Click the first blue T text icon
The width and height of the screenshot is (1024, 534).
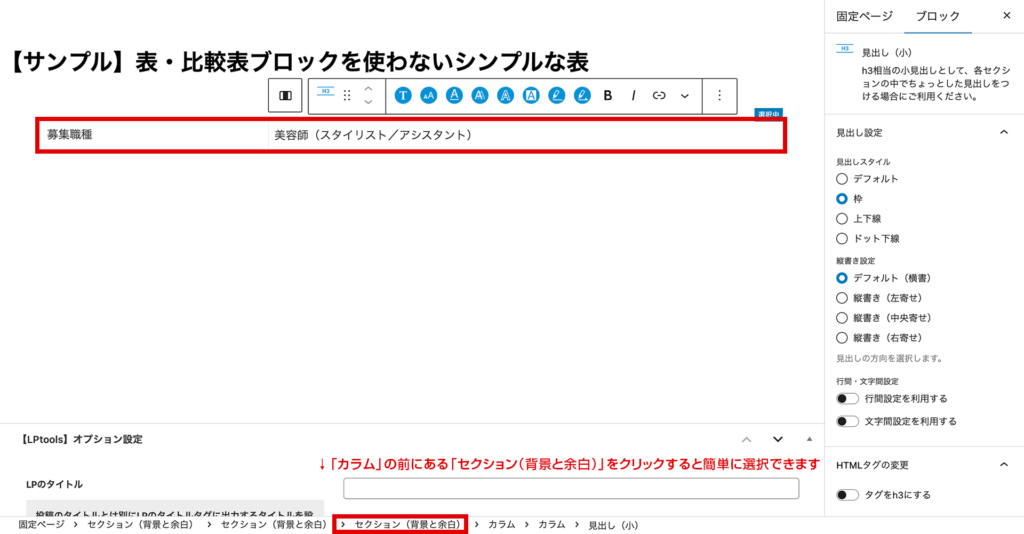point(403,96)
